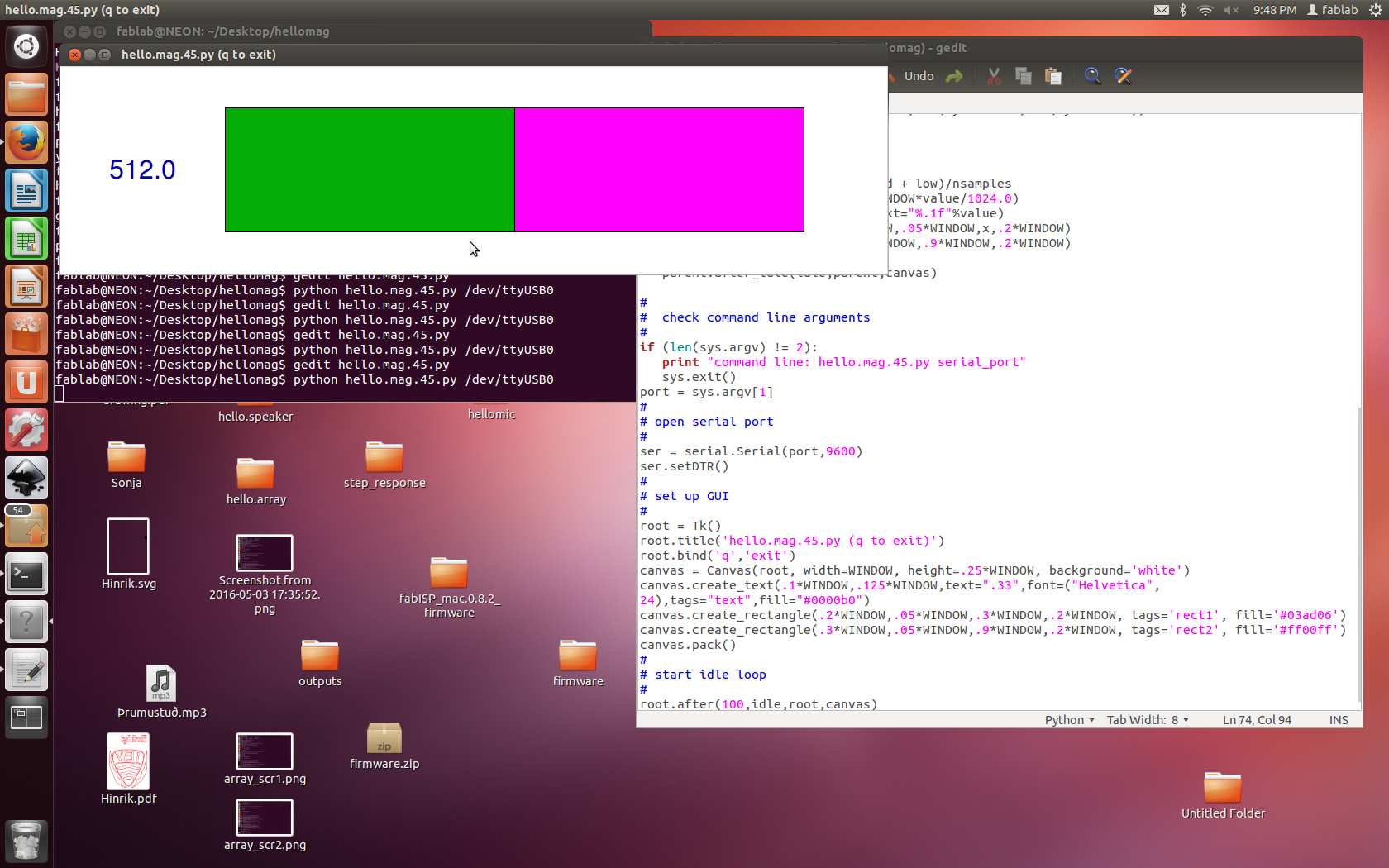Screen dimensions: 1389x868
Task: Open the Tab Width: 8 dropdown
Action: (1148, 720)
